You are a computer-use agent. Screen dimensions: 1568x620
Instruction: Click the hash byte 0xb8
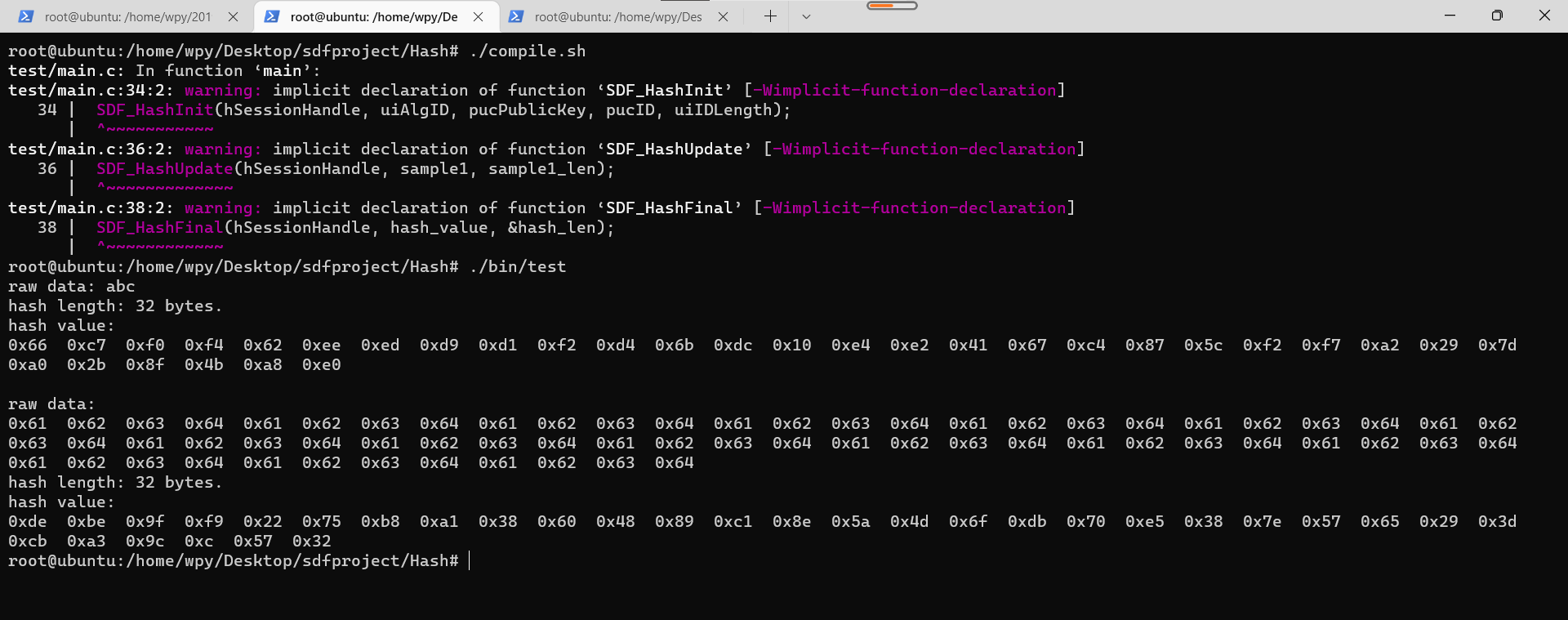[381, 521]
